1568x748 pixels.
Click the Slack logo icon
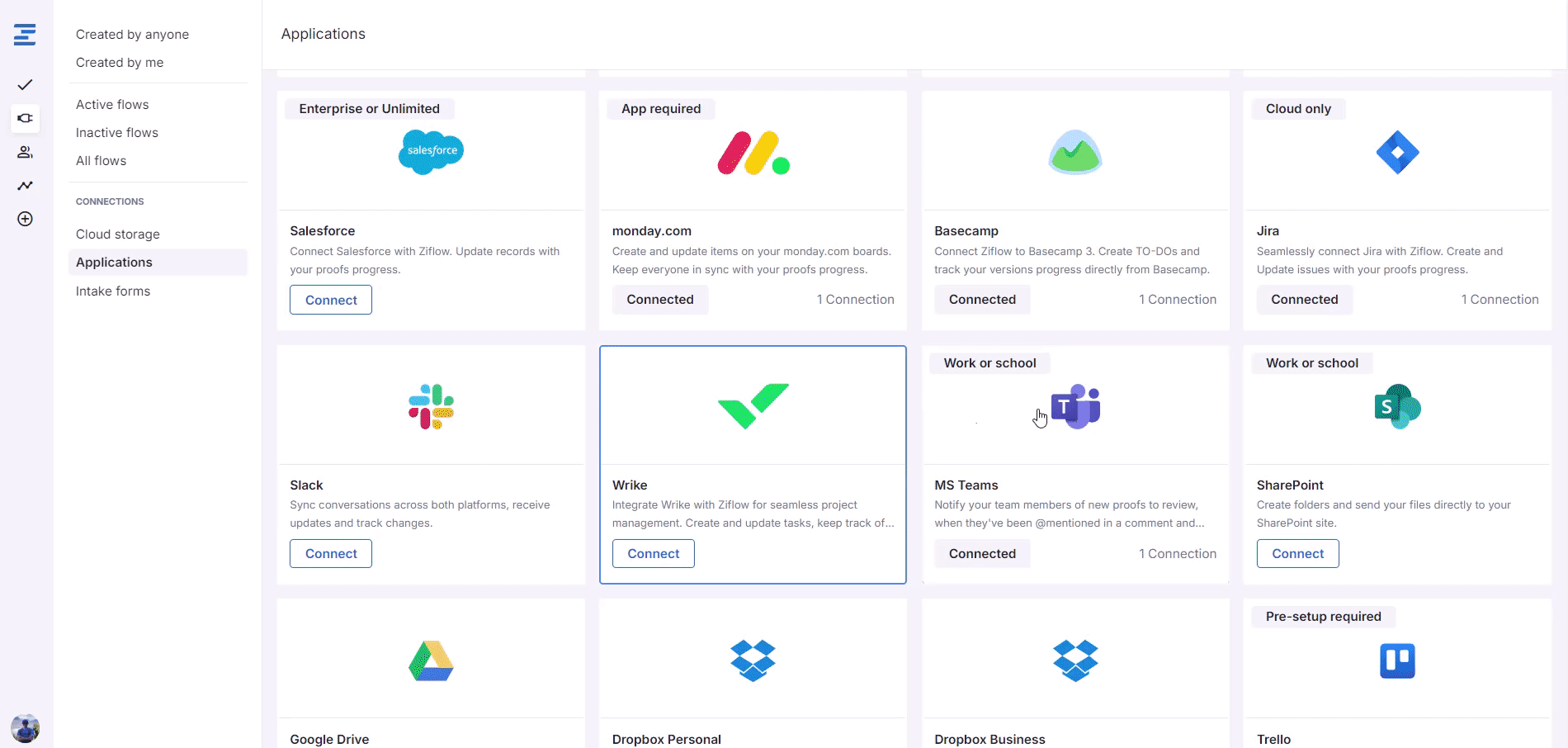point(431,406)
